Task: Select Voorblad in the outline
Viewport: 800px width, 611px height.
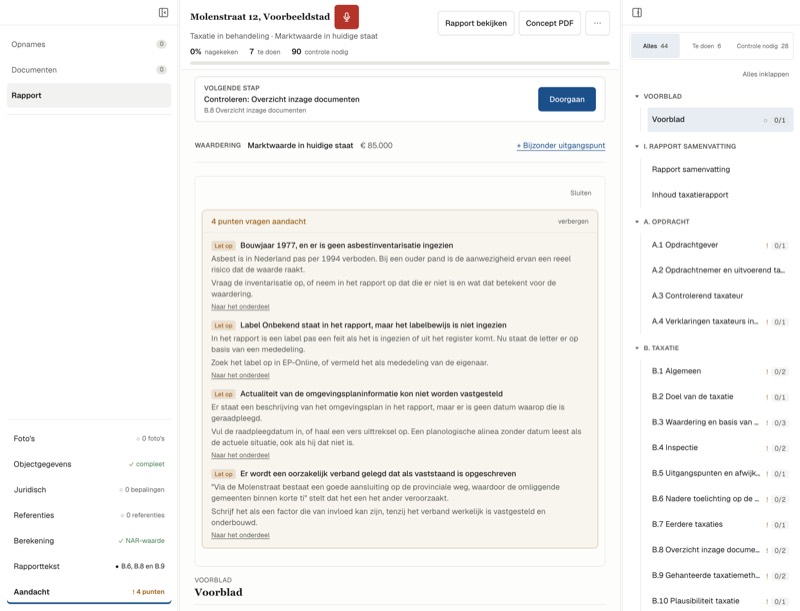Action: pos(718,119)
